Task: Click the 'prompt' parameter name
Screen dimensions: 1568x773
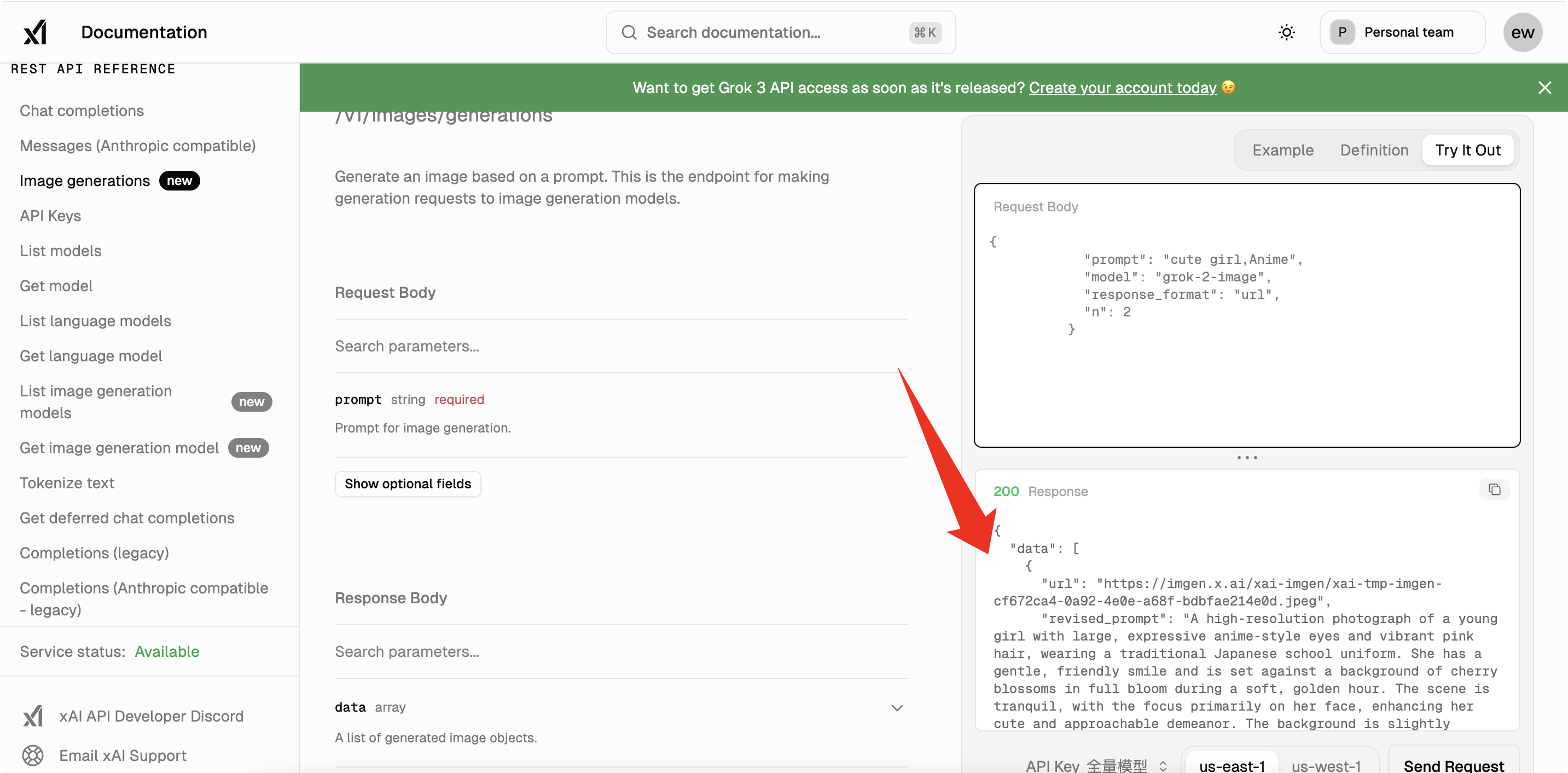Action: point(358,400)
